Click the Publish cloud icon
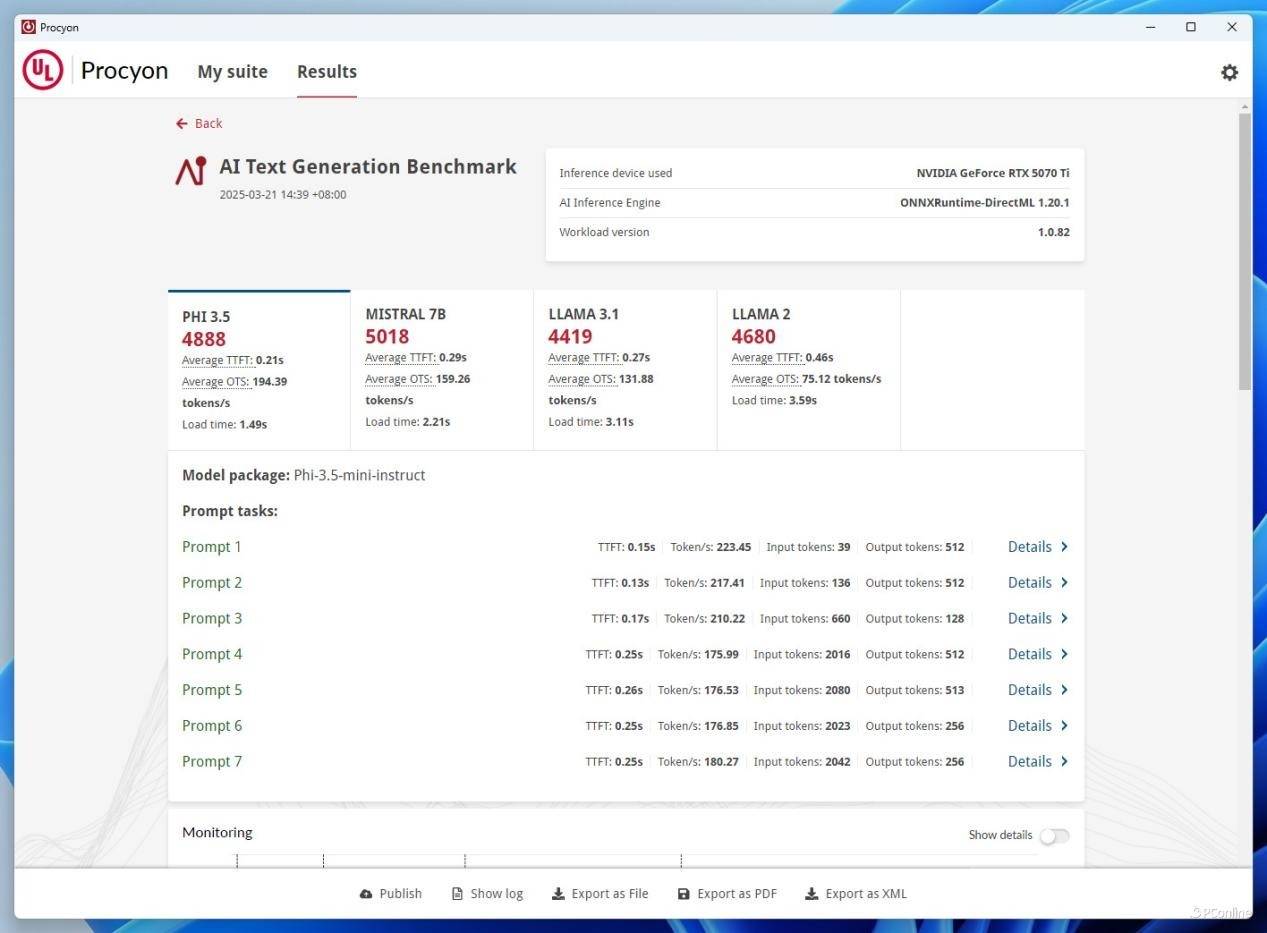Image resolution: width=1267 pixels, height=933 pixels. coord(366,894)
